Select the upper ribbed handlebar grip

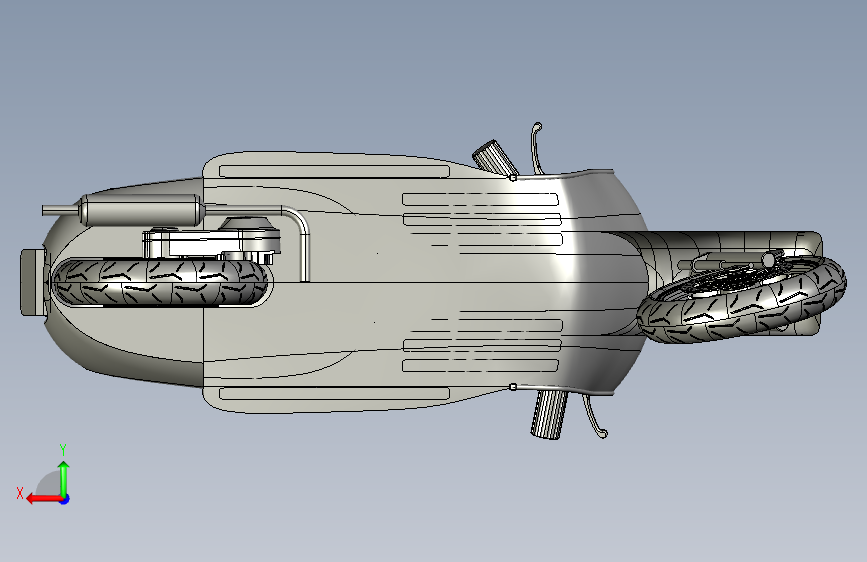point(494,158)
